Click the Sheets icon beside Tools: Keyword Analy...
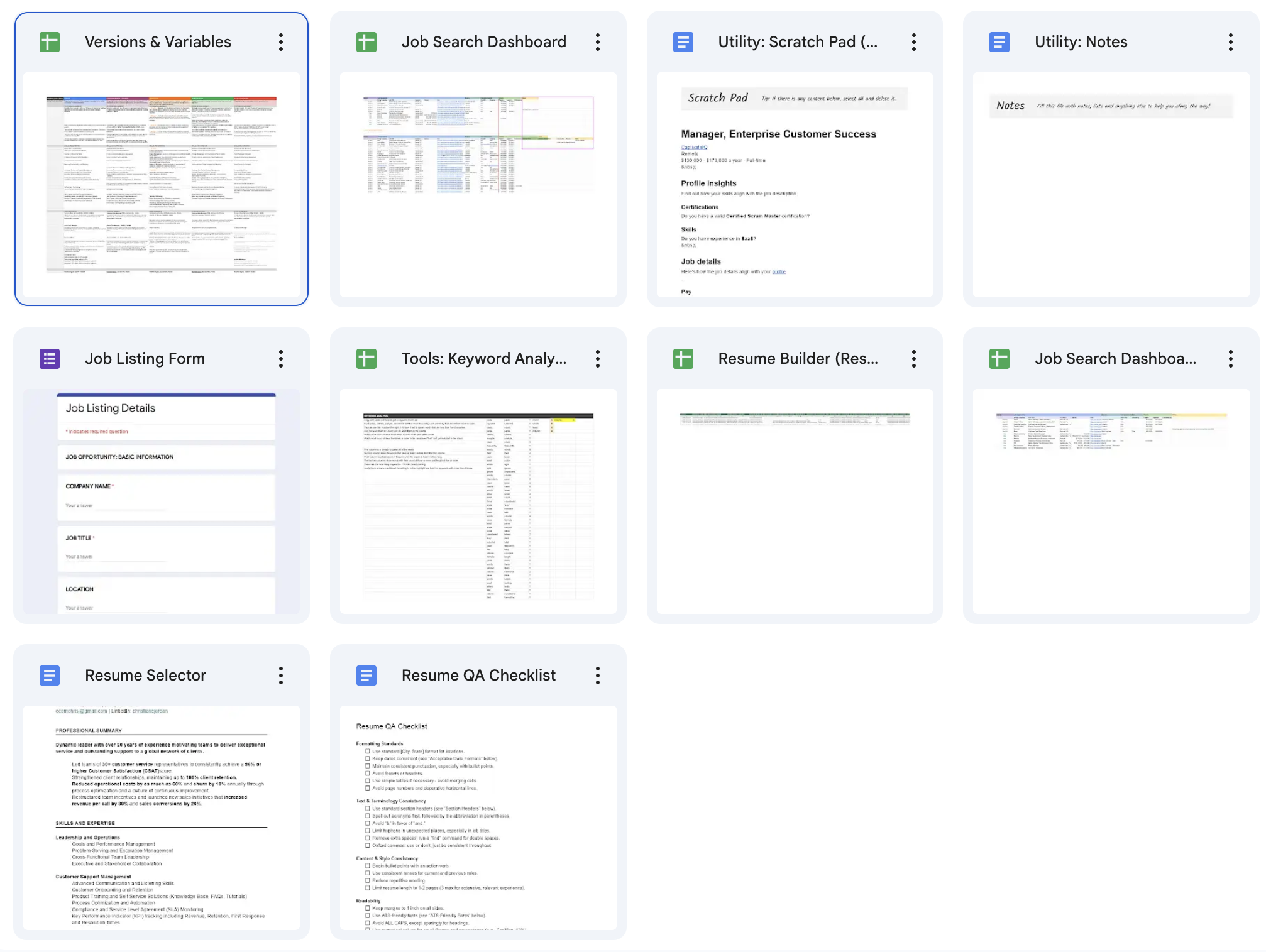Viewport: 1266px width, 952px height. 366,359
